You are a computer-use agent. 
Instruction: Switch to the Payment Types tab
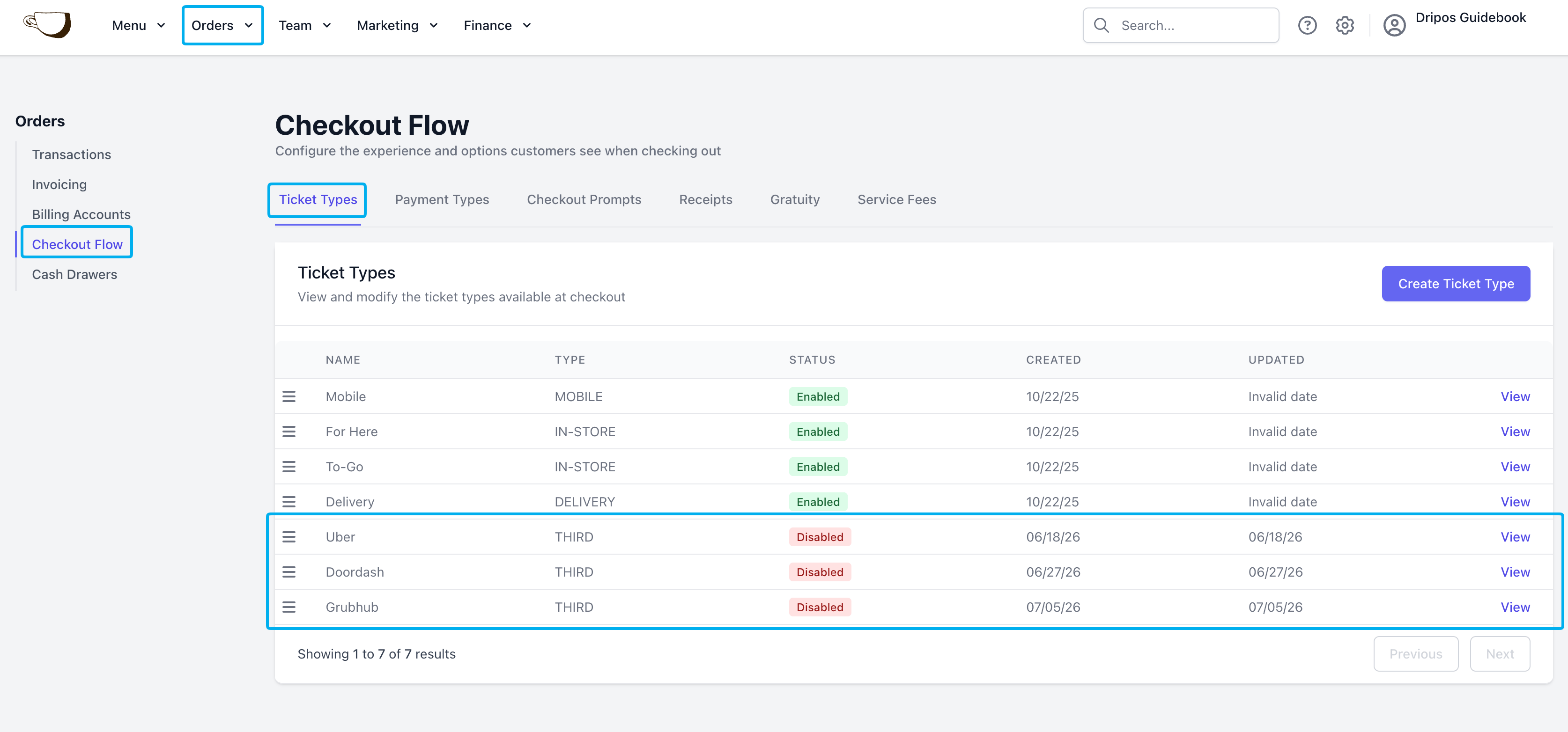pyautogui.click(x=442, y=199)
